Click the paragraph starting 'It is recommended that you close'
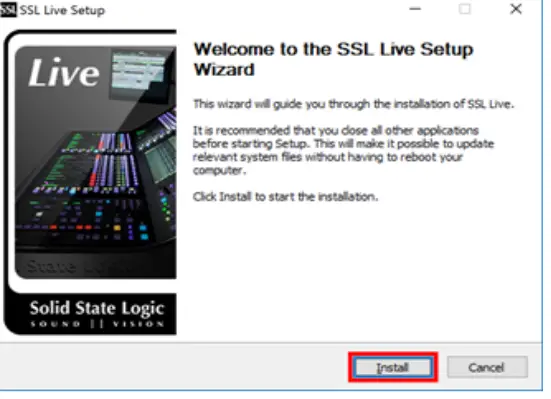This screenshot has width=551, height=399. click(343, 150)
